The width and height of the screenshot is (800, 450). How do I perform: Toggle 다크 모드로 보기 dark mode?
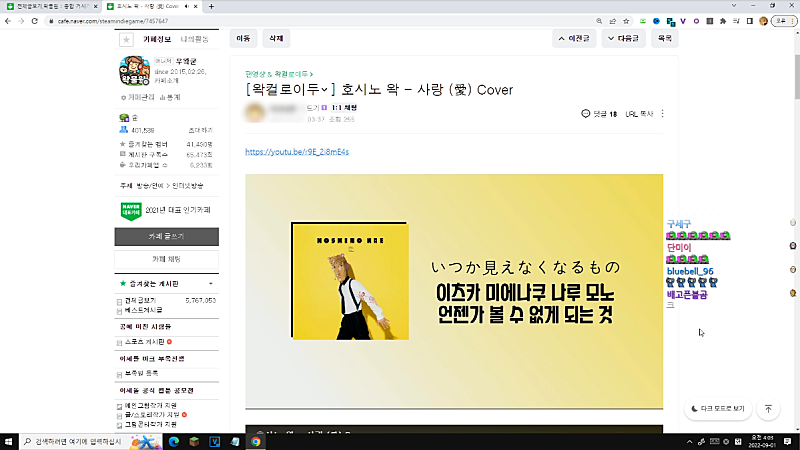coord(718,409)
